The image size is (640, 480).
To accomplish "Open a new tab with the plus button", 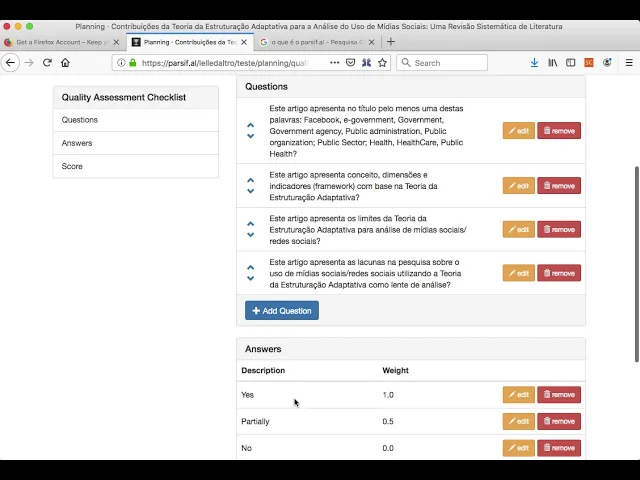I will click(391, 42).
